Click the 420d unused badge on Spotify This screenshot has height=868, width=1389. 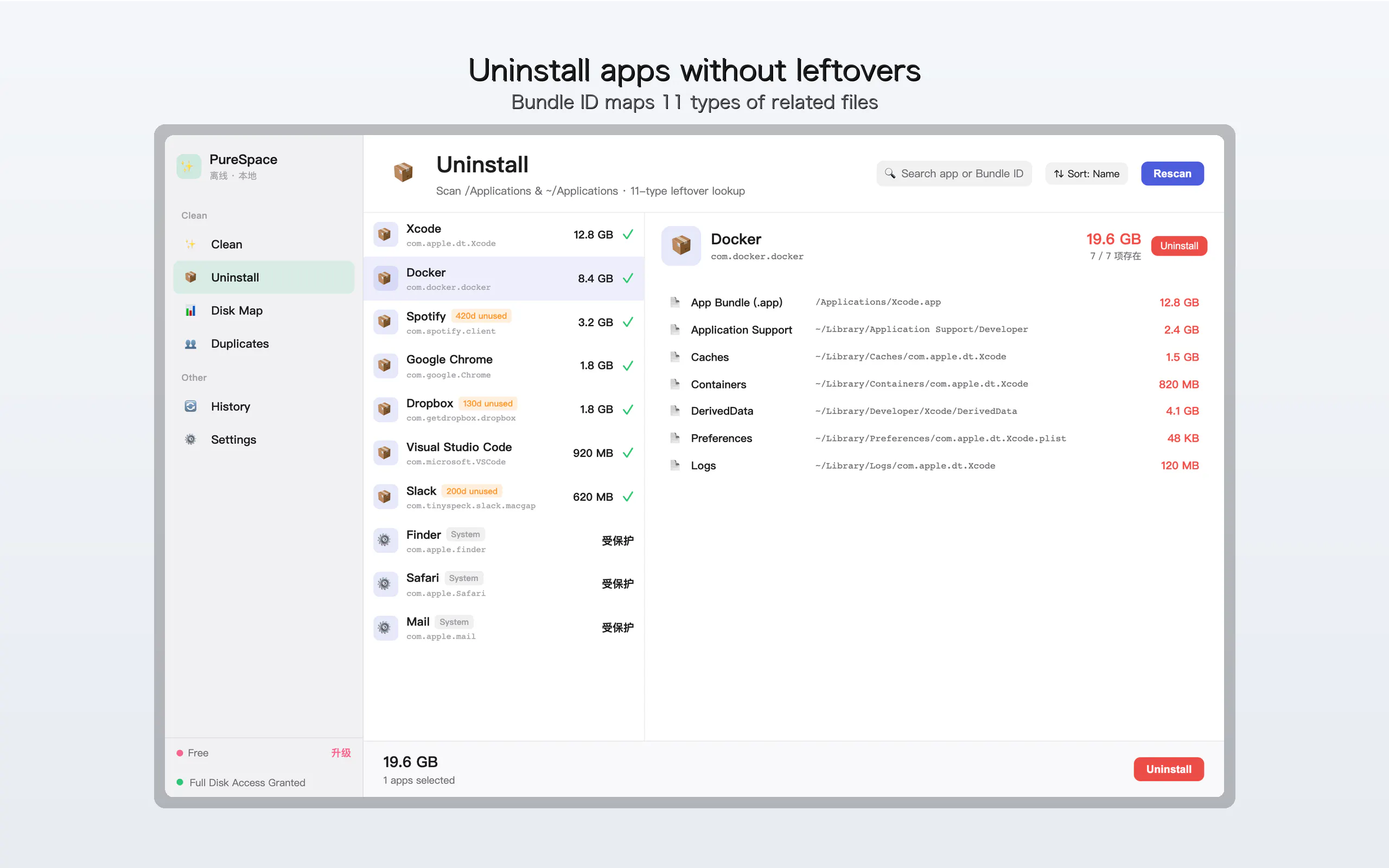(x=481, y=316)
